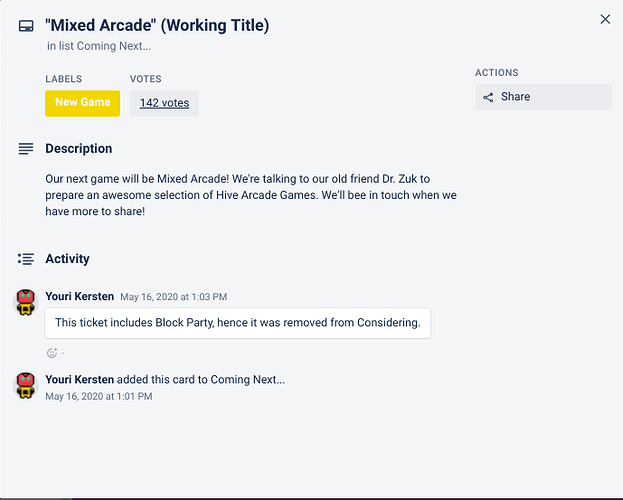
Task: Click the share icon in Actions
Action: (x=488, y=97)
